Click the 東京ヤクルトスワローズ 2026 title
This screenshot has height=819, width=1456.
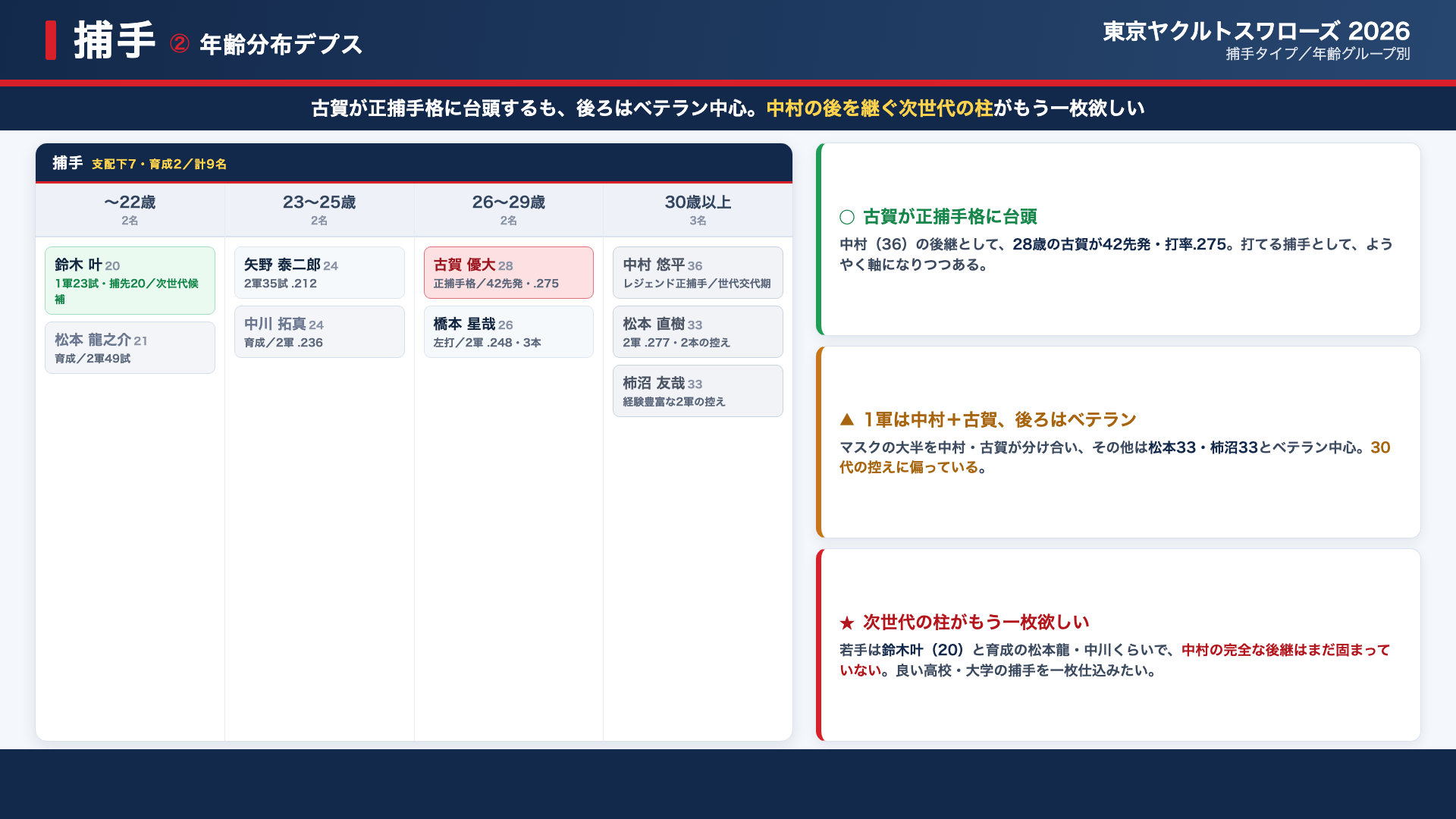(1256, 31)
